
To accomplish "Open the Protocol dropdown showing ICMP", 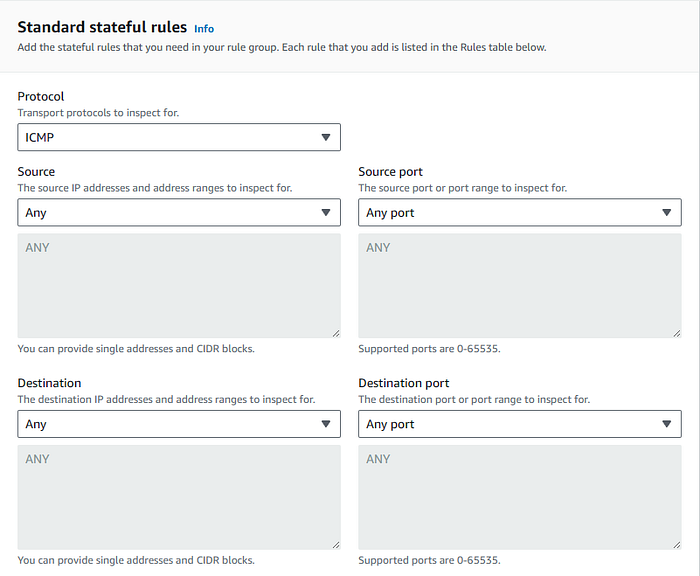I will click(170, 137).
